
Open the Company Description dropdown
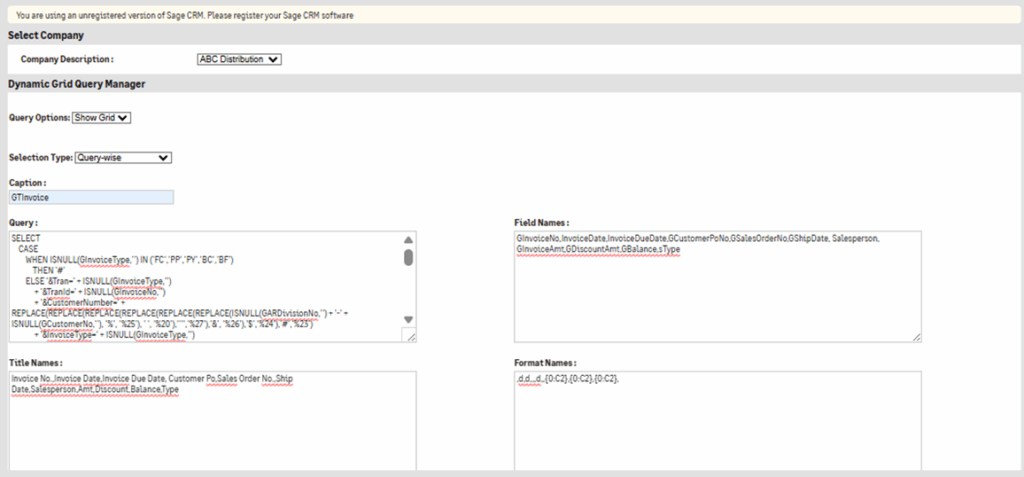[239, 59]
